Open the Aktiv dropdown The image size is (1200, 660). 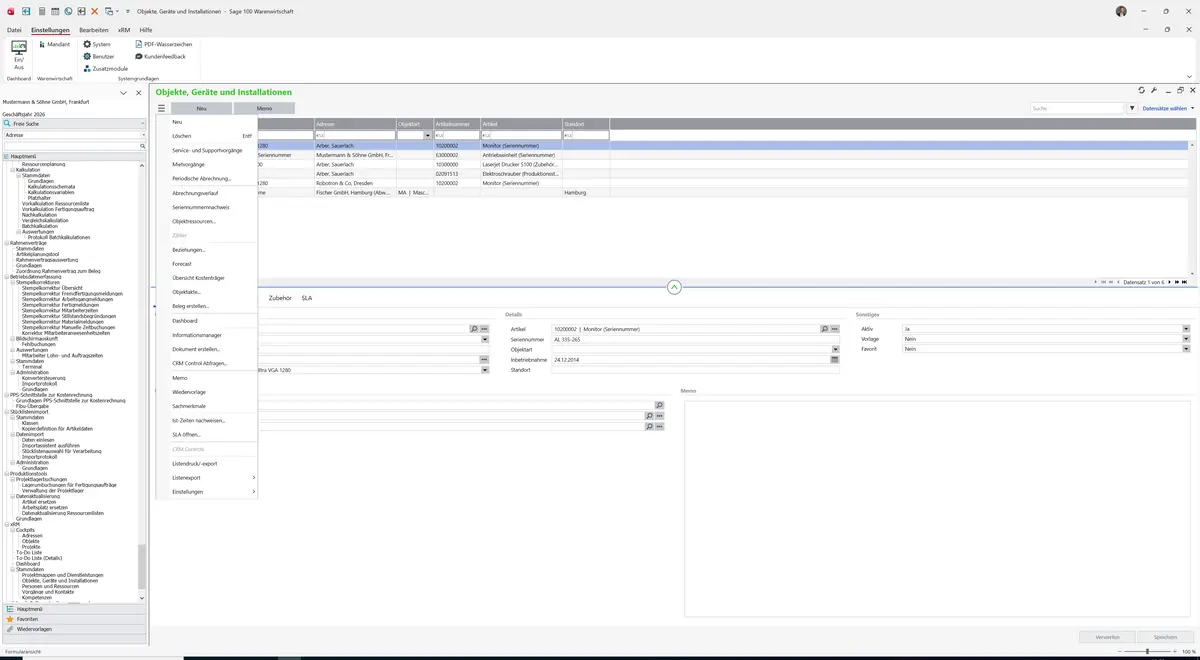coord(1186,329)
